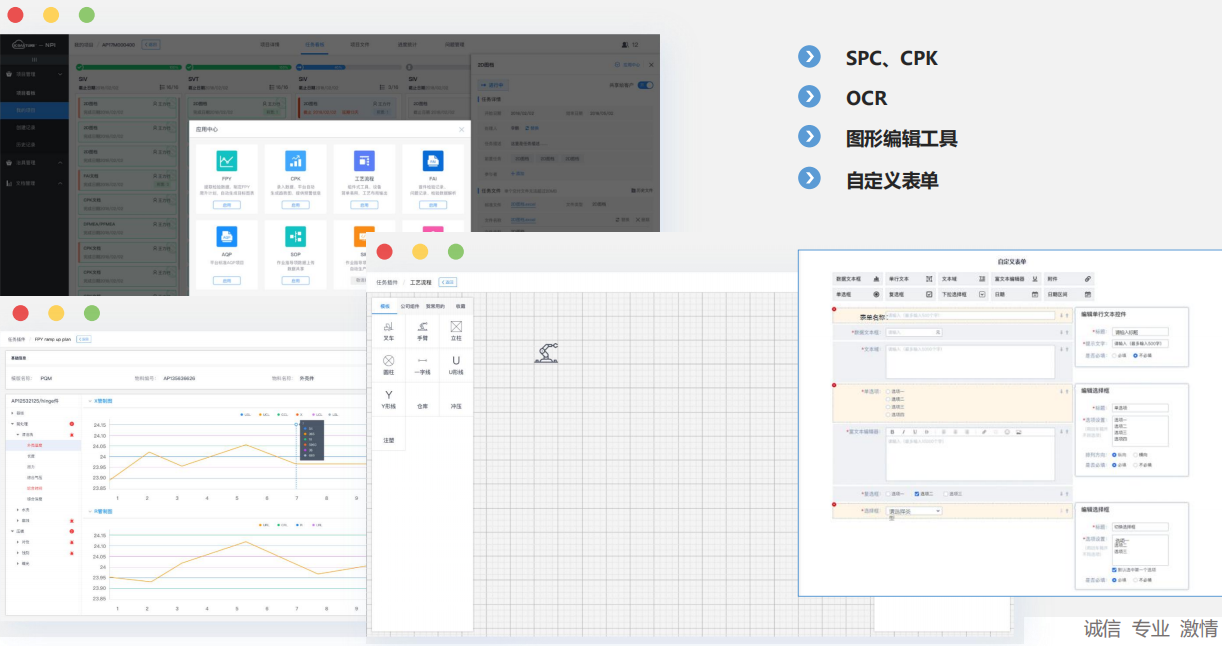
Task: Click the user count icon in NPI header
Action: click(x=626, y=45)
